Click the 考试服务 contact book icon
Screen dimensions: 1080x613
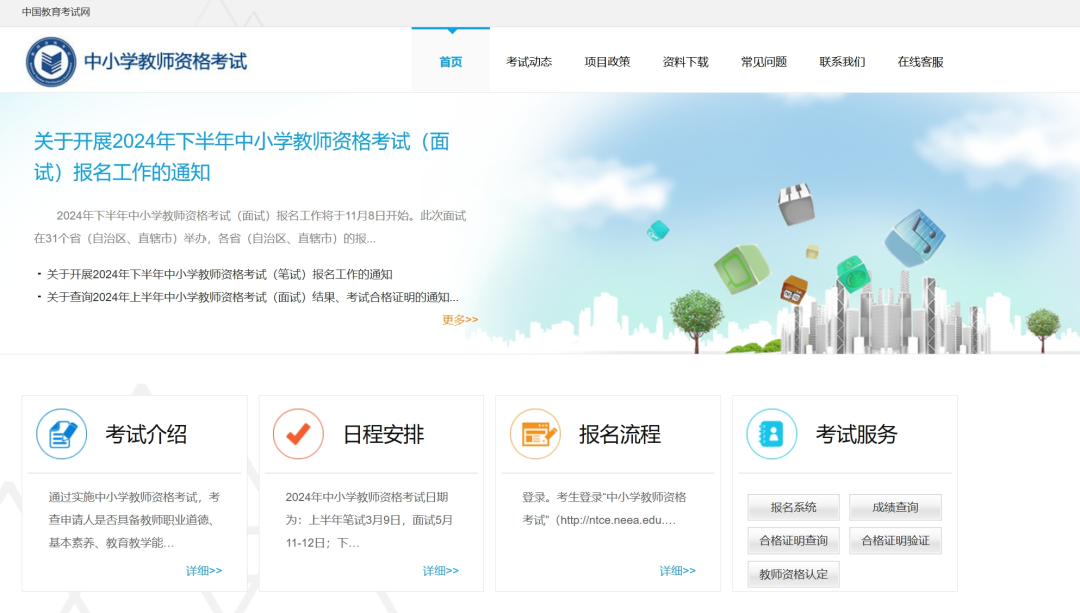click(772, 434)
